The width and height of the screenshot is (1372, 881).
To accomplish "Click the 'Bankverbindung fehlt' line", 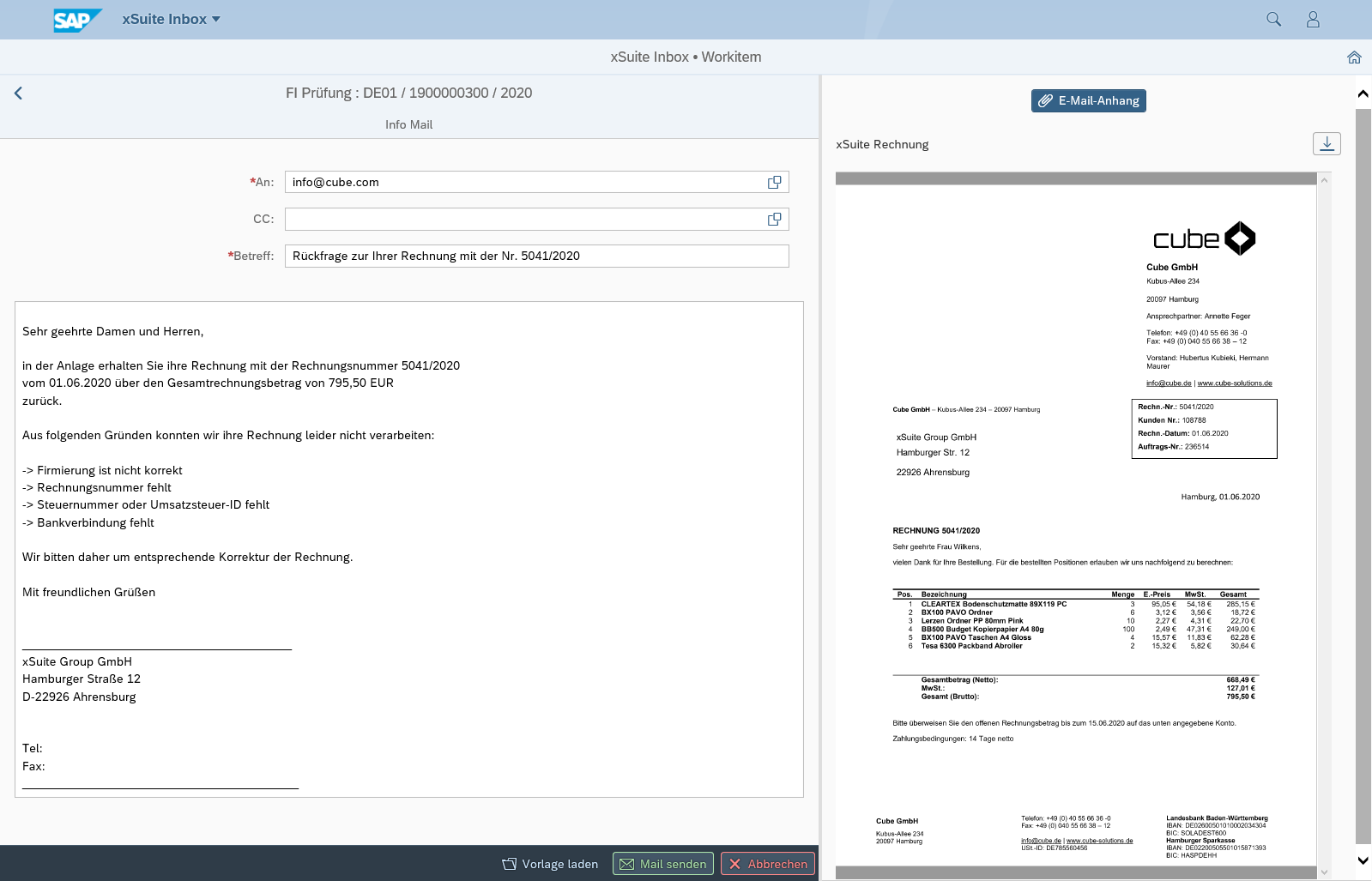I will click(x=88, y=522).
